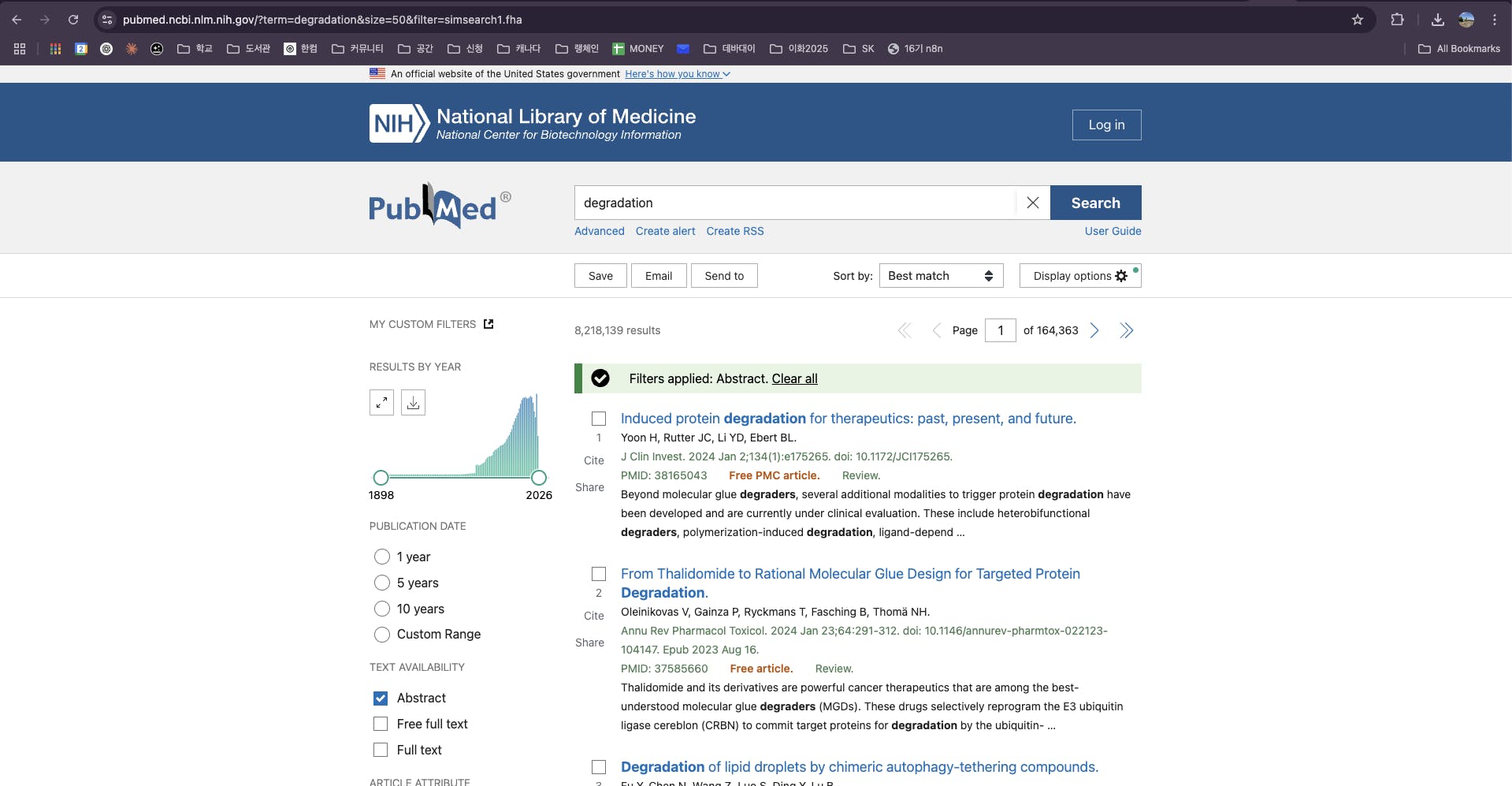The width and height of the screenshot is (1512, 786).
Task: Click the Log in button
Action: pyautogui.click(x=1106, y=125)
